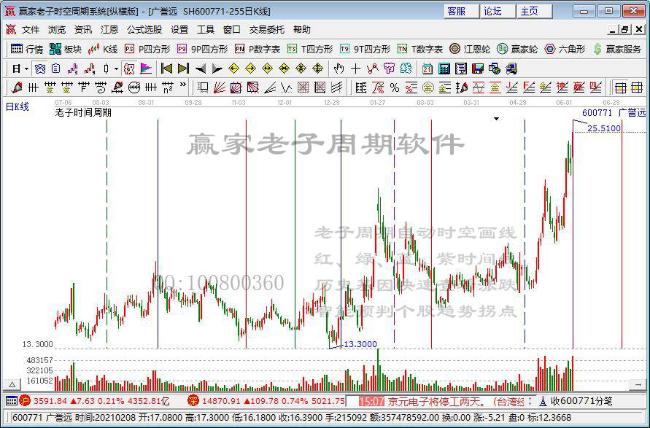Viewport: 650px width, 428px height.
Task: Open the 行情 quotes view
Action: 27,49
